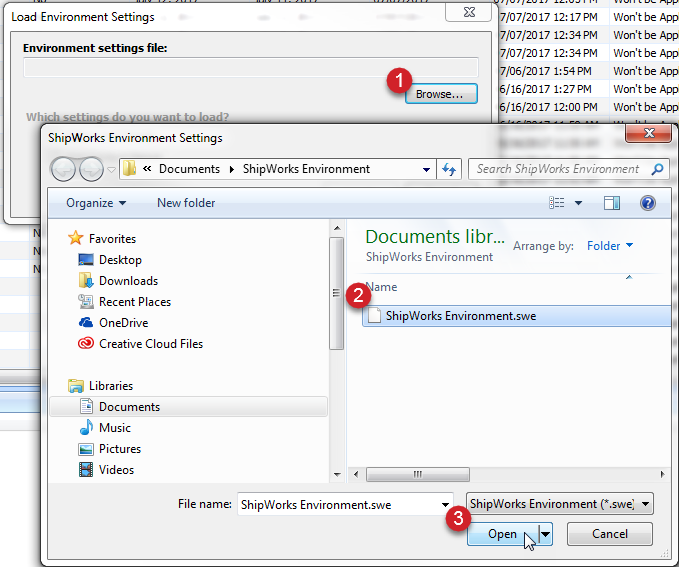The height and width of the screenshot is (567, 679).
Task: Click the Search ShipWorks Environment box
Action: [559, 169]
